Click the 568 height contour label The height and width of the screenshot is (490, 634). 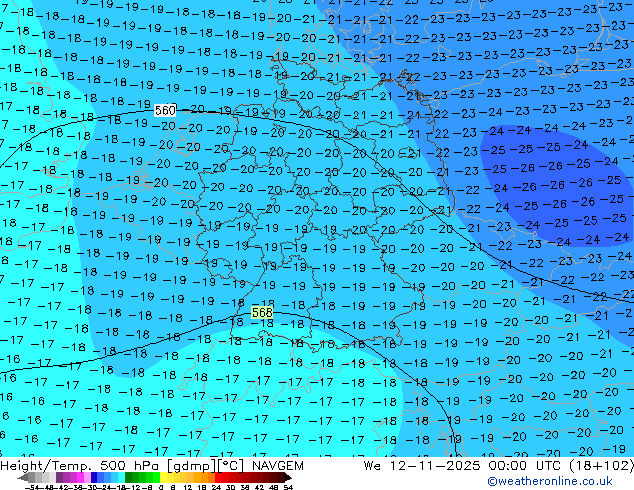point(262,313)
